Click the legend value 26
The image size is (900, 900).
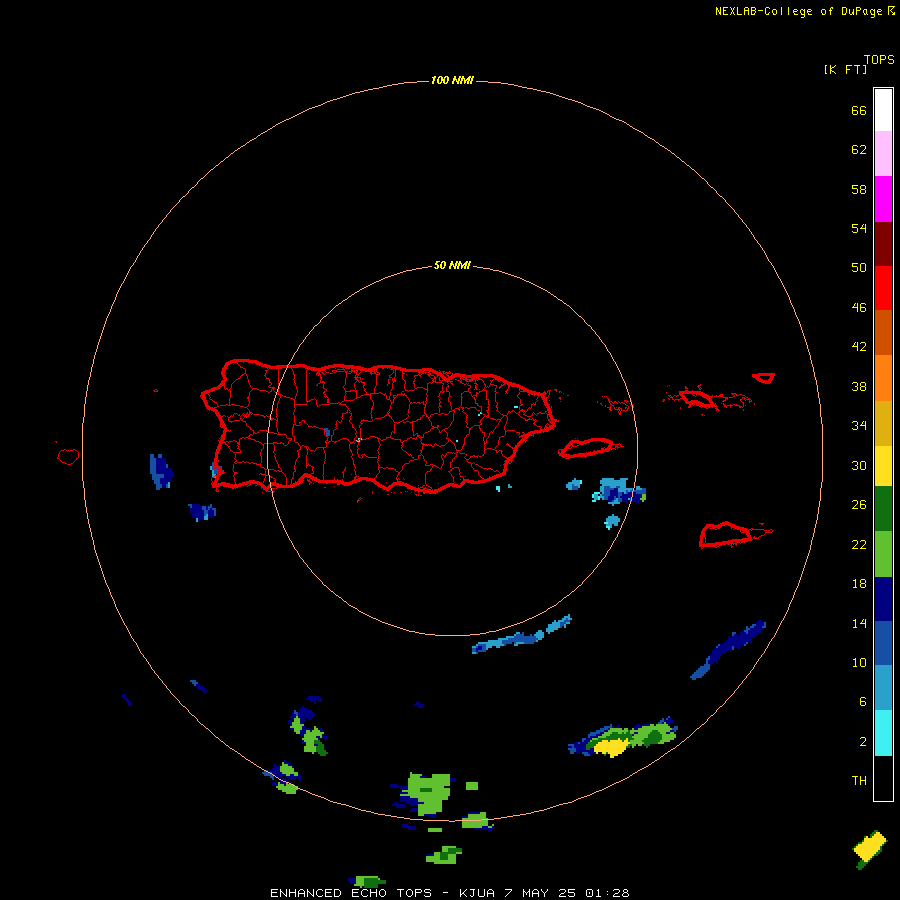859,505
